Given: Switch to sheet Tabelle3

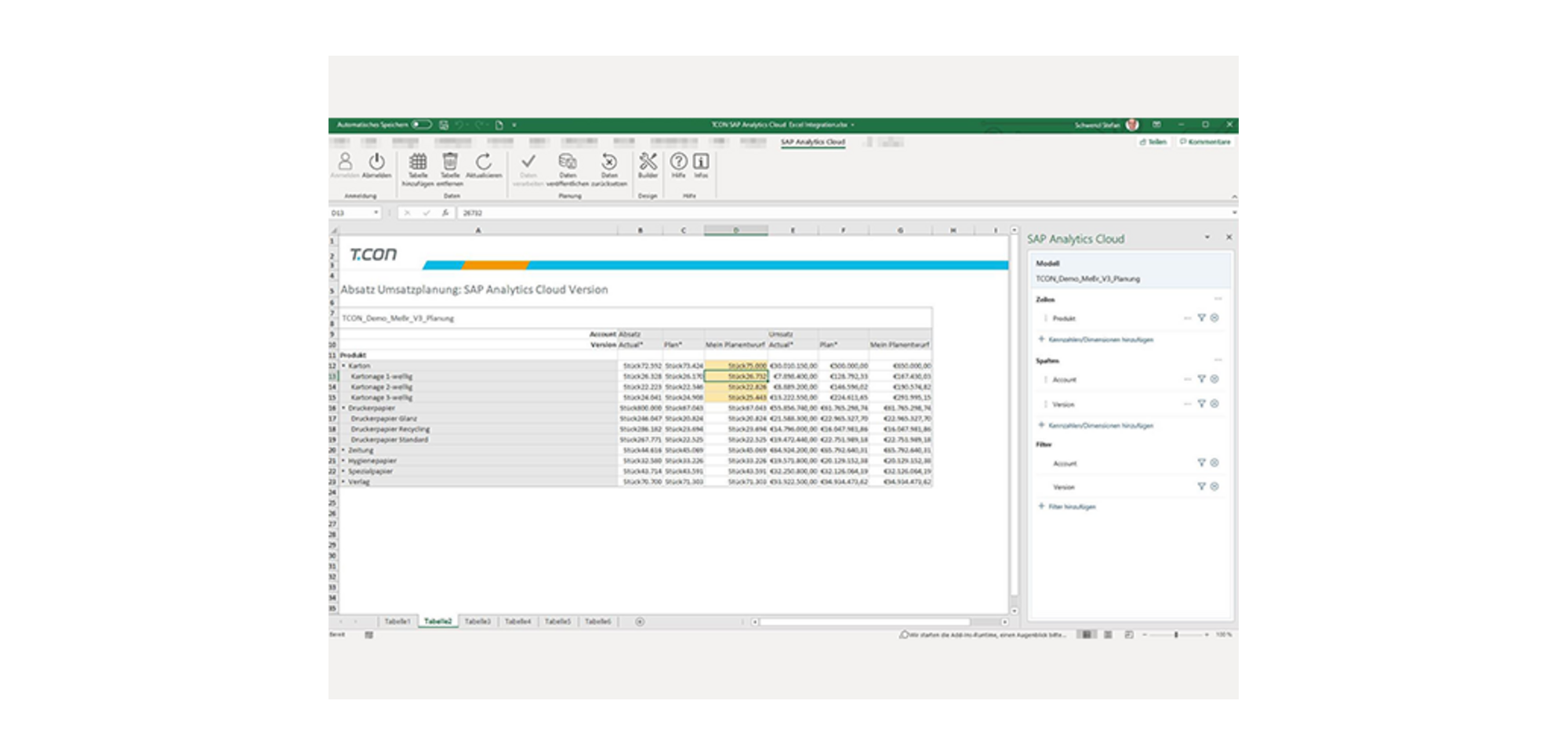Looking at the screenshot, I should [x=477, y=622].
